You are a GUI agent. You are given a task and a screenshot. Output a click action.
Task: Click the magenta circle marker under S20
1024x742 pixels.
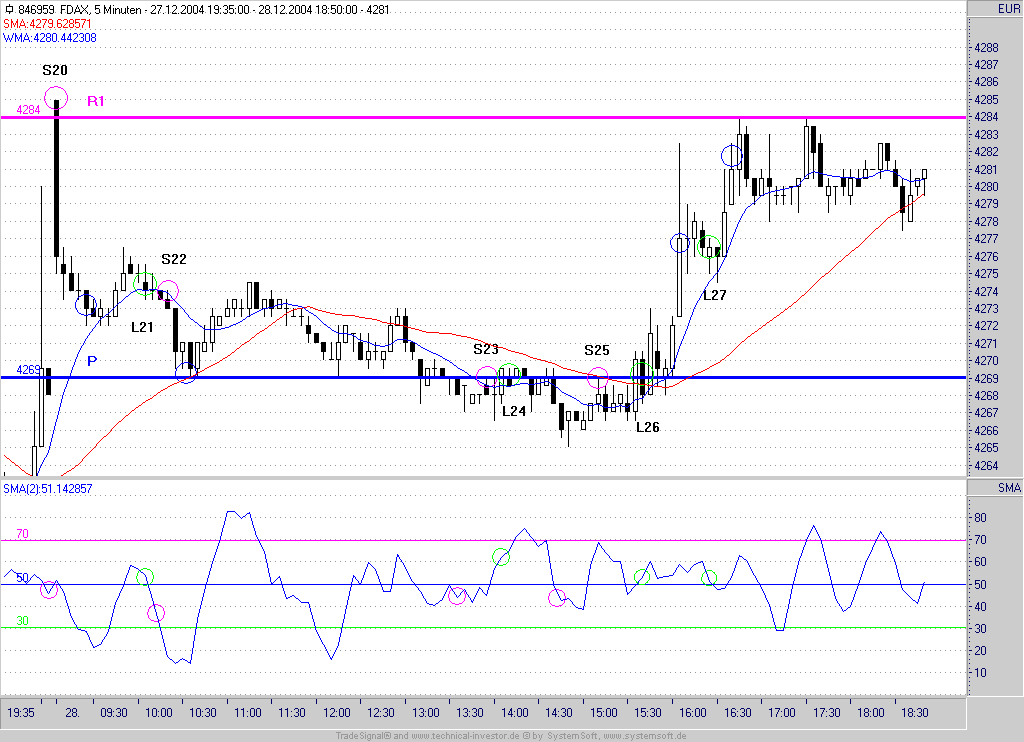56,97
